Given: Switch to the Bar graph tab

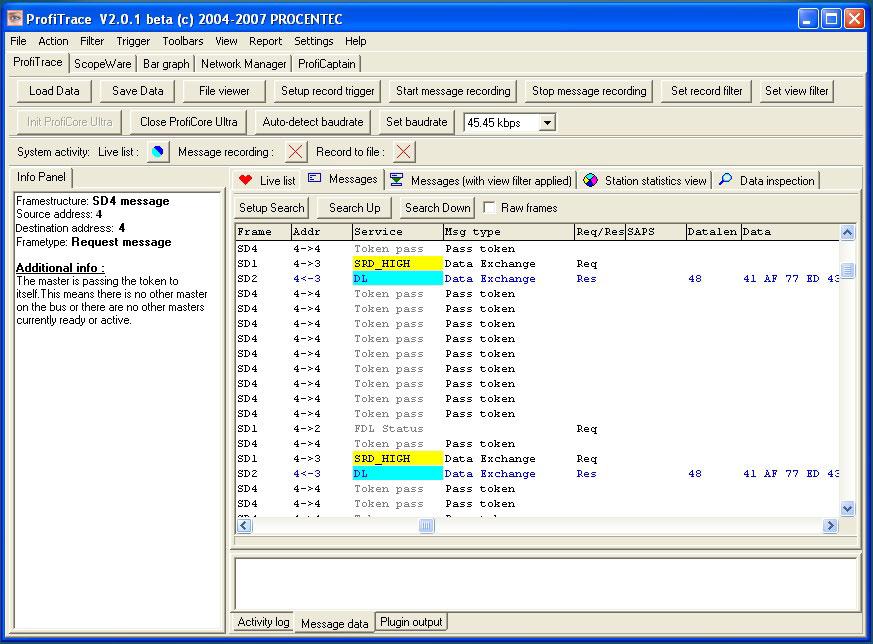Looking at the screenshot, I should (166, 64).
